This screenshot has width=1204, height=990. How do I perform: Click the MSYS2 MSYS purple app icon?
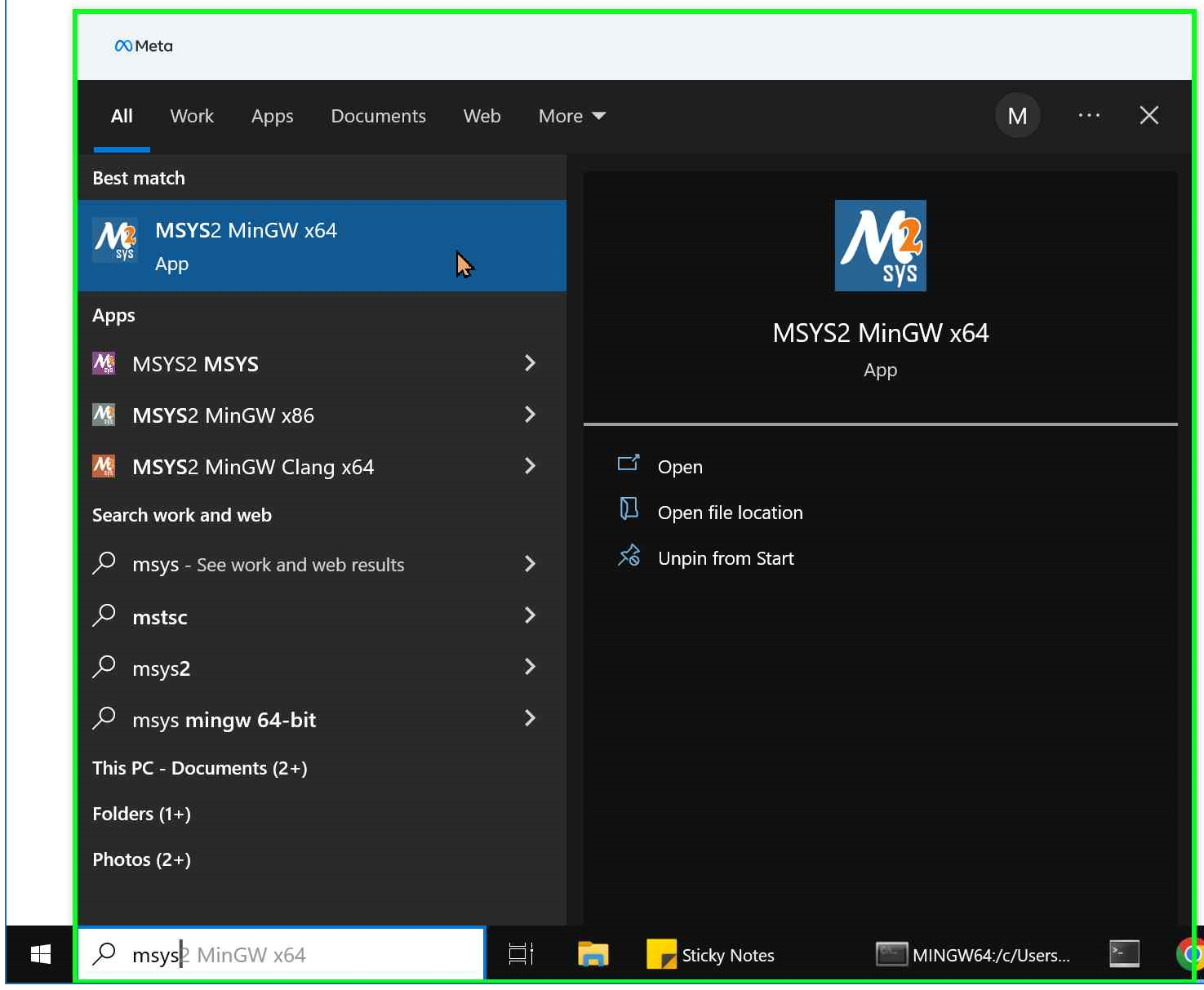coord(104,363)
